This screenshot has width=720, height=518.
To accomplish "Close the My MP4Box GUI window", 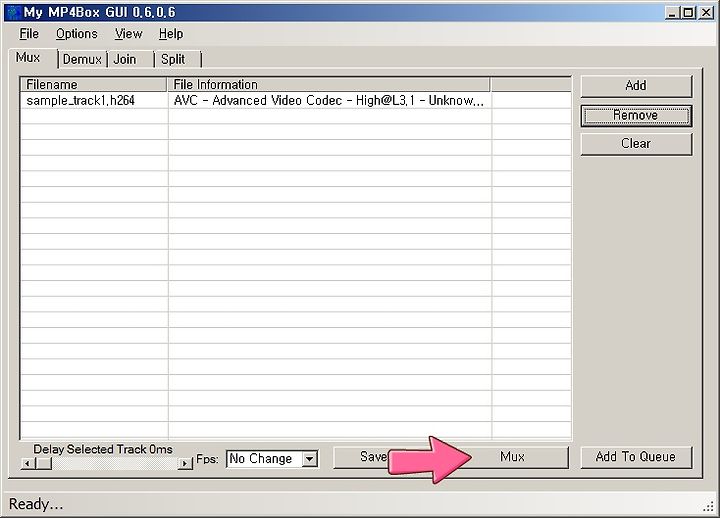I will [x=706, y=13].
